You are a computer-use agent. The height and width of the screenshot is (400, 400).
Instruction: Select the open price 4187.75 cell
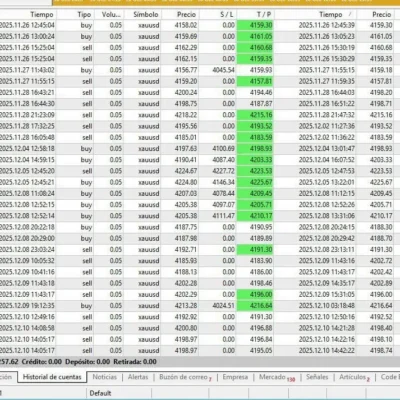186,227
